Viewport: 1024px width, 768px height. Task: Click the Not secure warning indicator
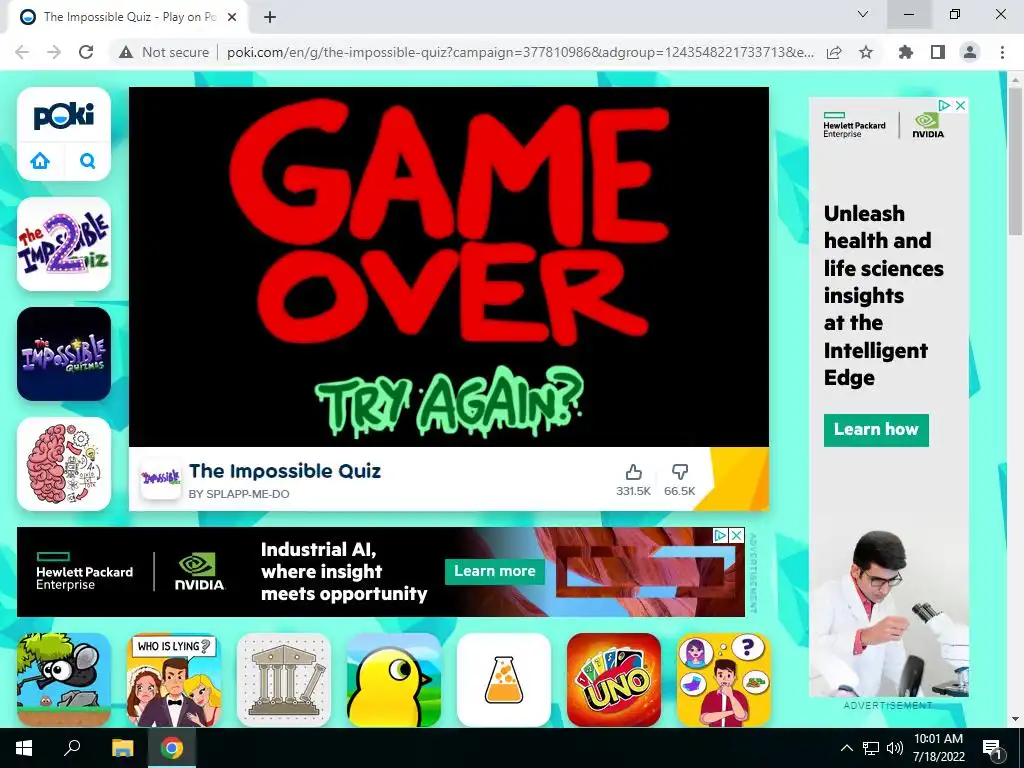click(x=164, y=52)
